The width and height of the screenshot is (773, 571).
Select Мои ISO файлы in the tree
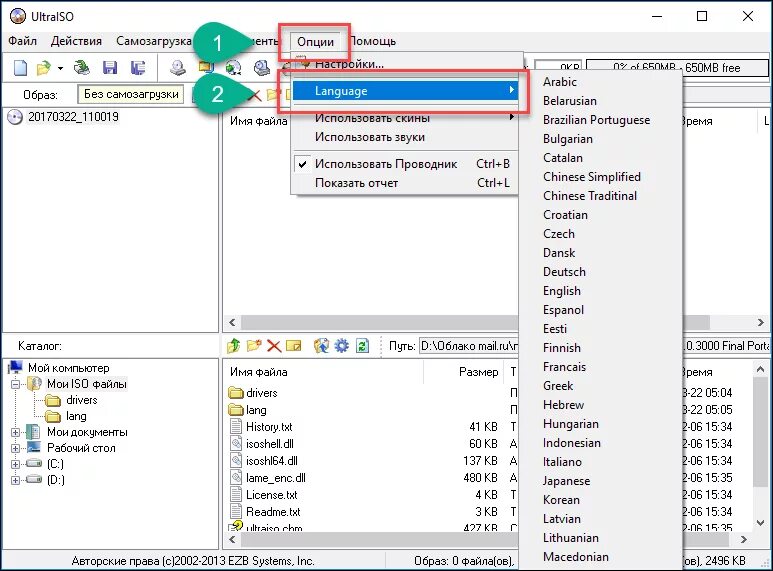click(87, 384)
